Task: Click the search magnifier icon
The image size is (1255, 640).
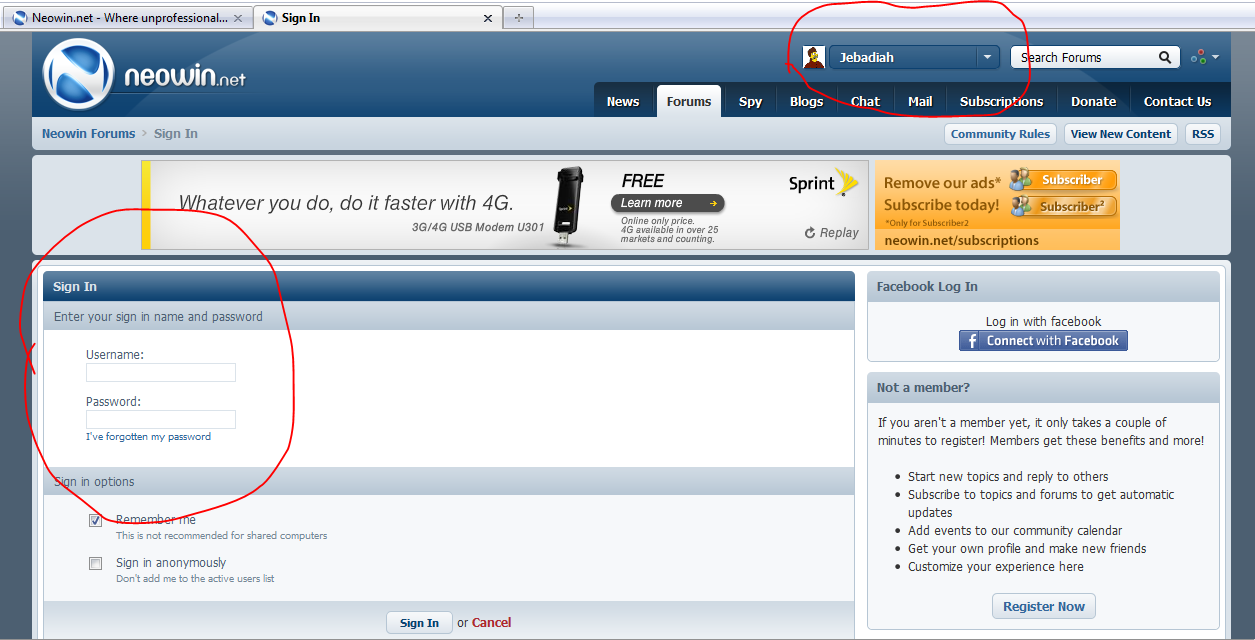Action: [1165, 57]
